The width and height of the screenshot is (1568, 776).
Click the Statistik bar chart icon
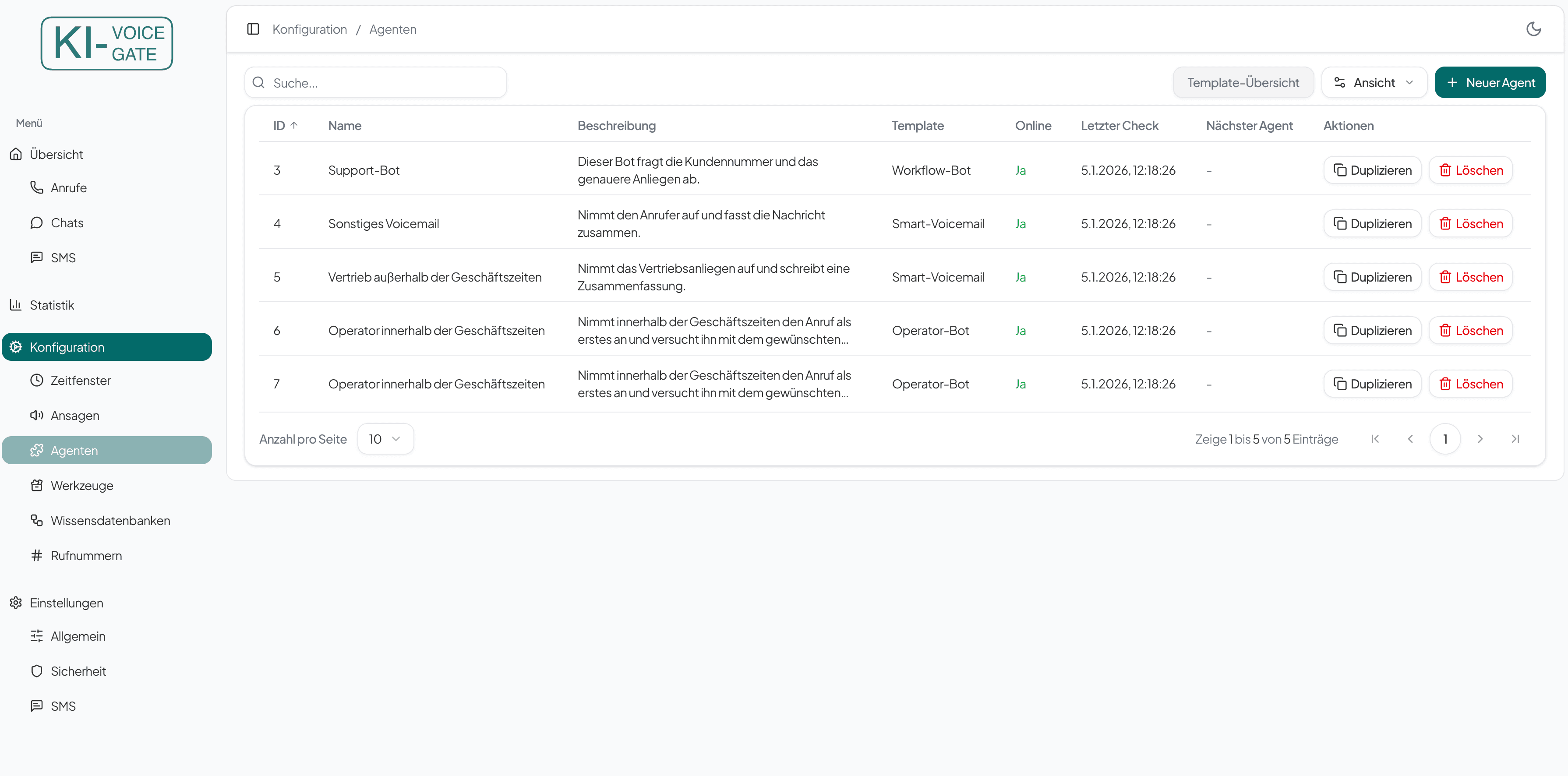(16, 305)
